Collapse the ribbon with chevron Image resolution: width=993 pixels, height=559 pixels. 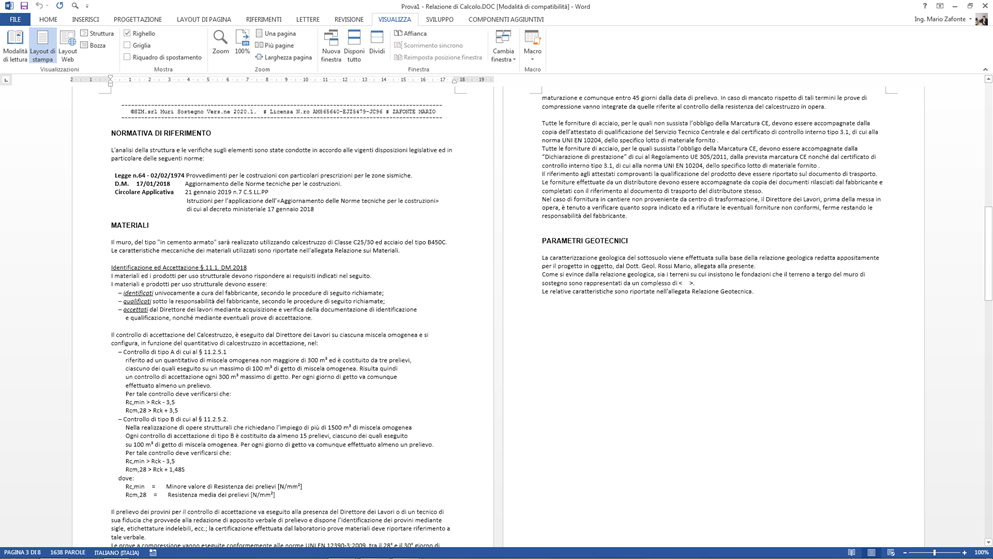tap(985, 69)
